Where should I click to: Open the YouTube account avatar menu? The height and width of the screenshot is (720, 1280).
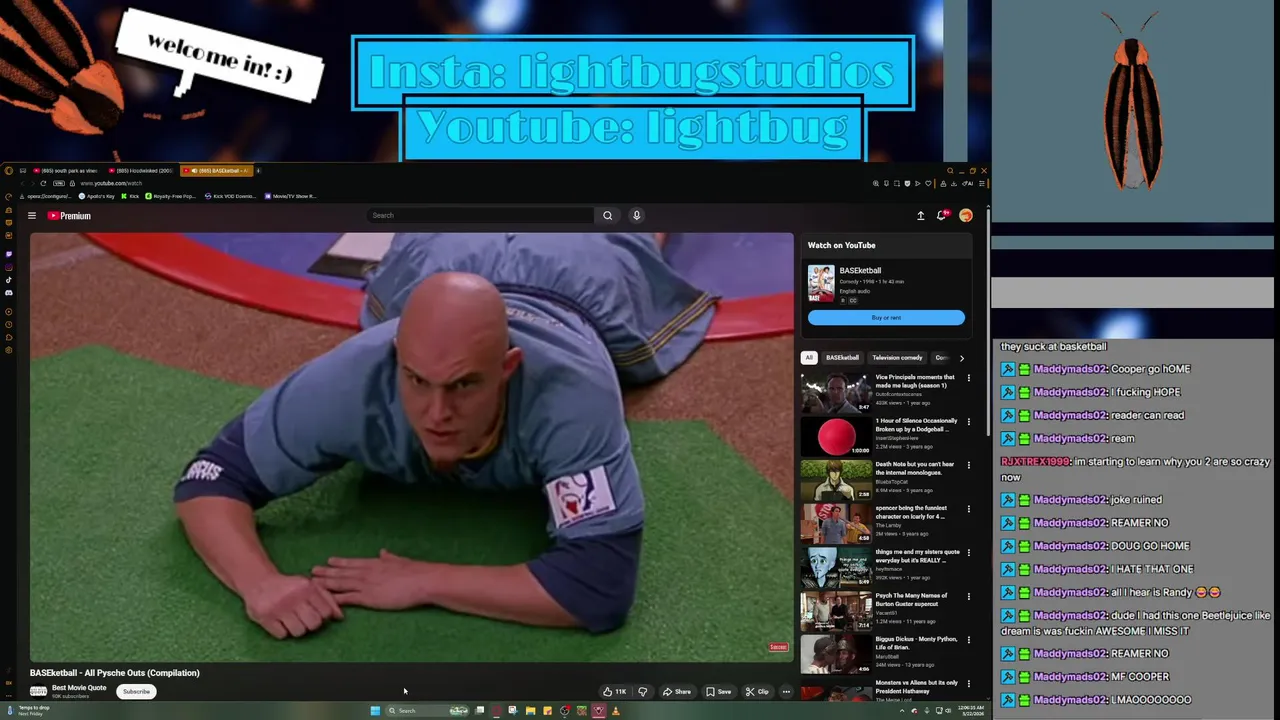click(966, 215)
